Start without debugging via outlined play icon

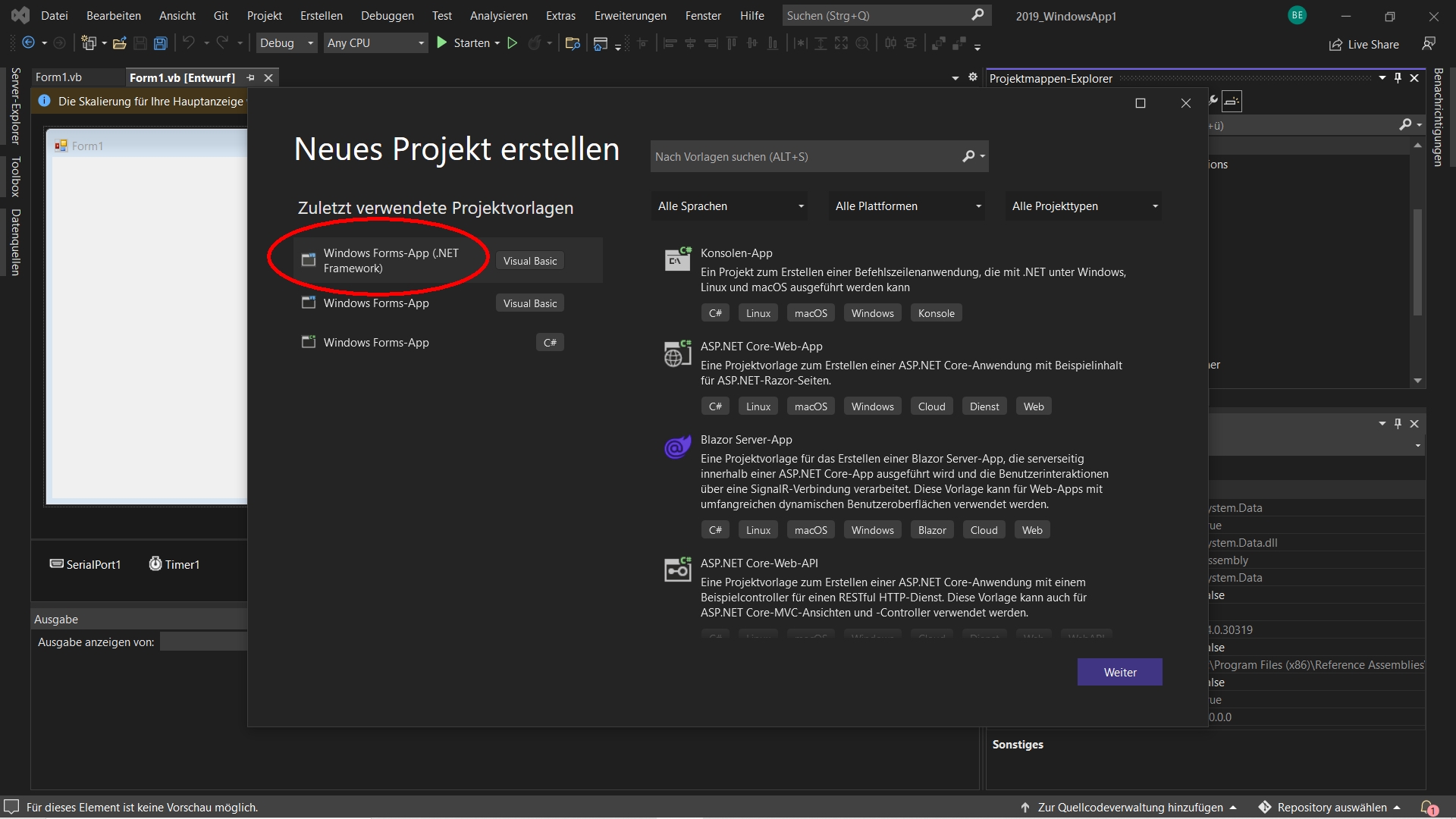pyautogui.click(x=512, y=43)
